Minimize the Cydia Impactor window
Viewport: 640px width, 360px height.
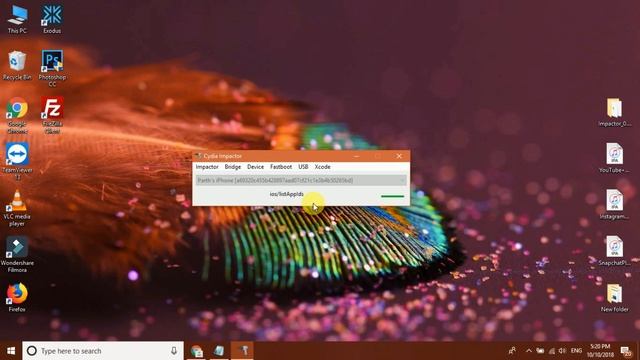click(357, 156)
